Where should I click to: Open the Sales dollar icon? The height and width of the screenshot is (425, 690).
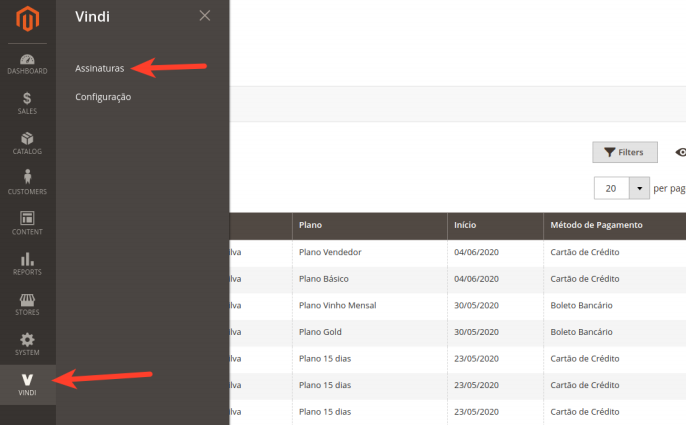point(27,104)
